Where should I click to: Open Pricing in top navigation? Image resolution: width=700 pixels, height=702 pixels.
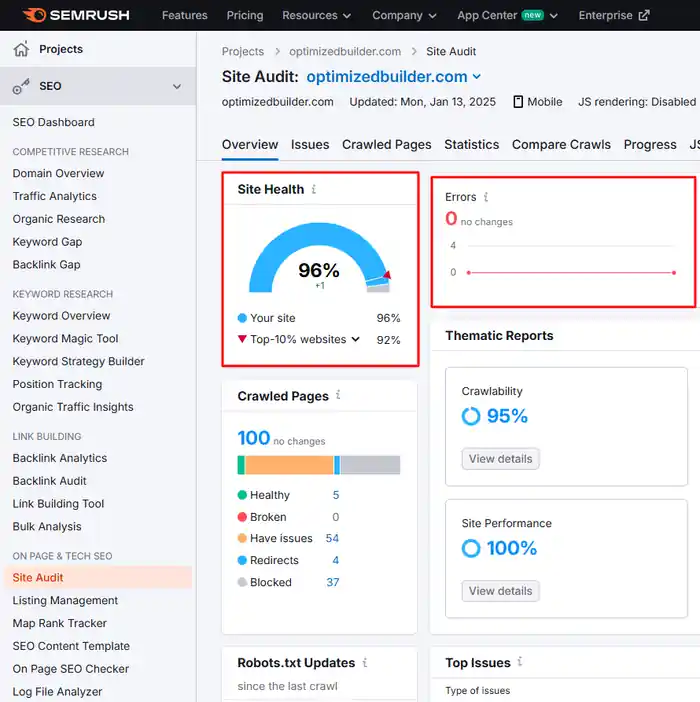coord(245,15)
